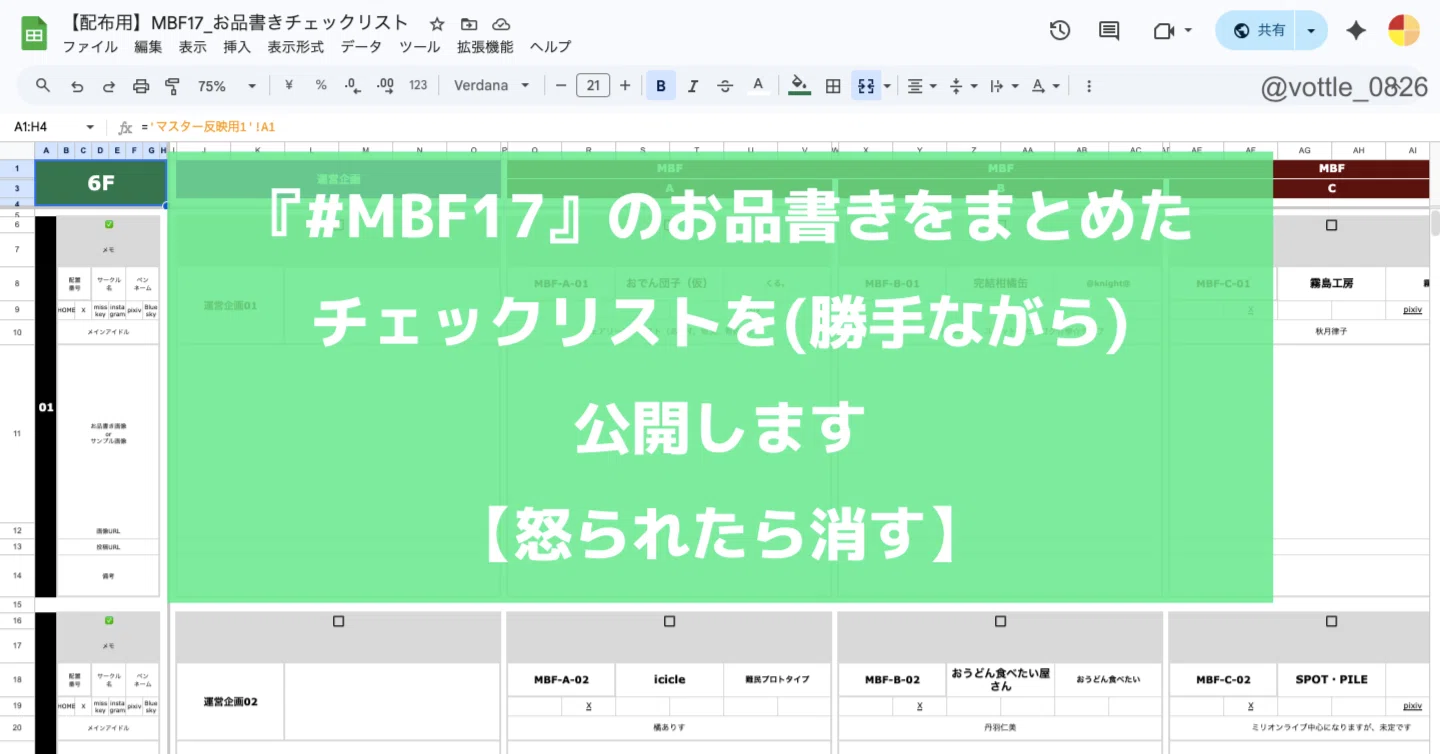This screenshot has width=1440, height=754.
Task: Open the Sheets home logo
Action: coord(34,33)
